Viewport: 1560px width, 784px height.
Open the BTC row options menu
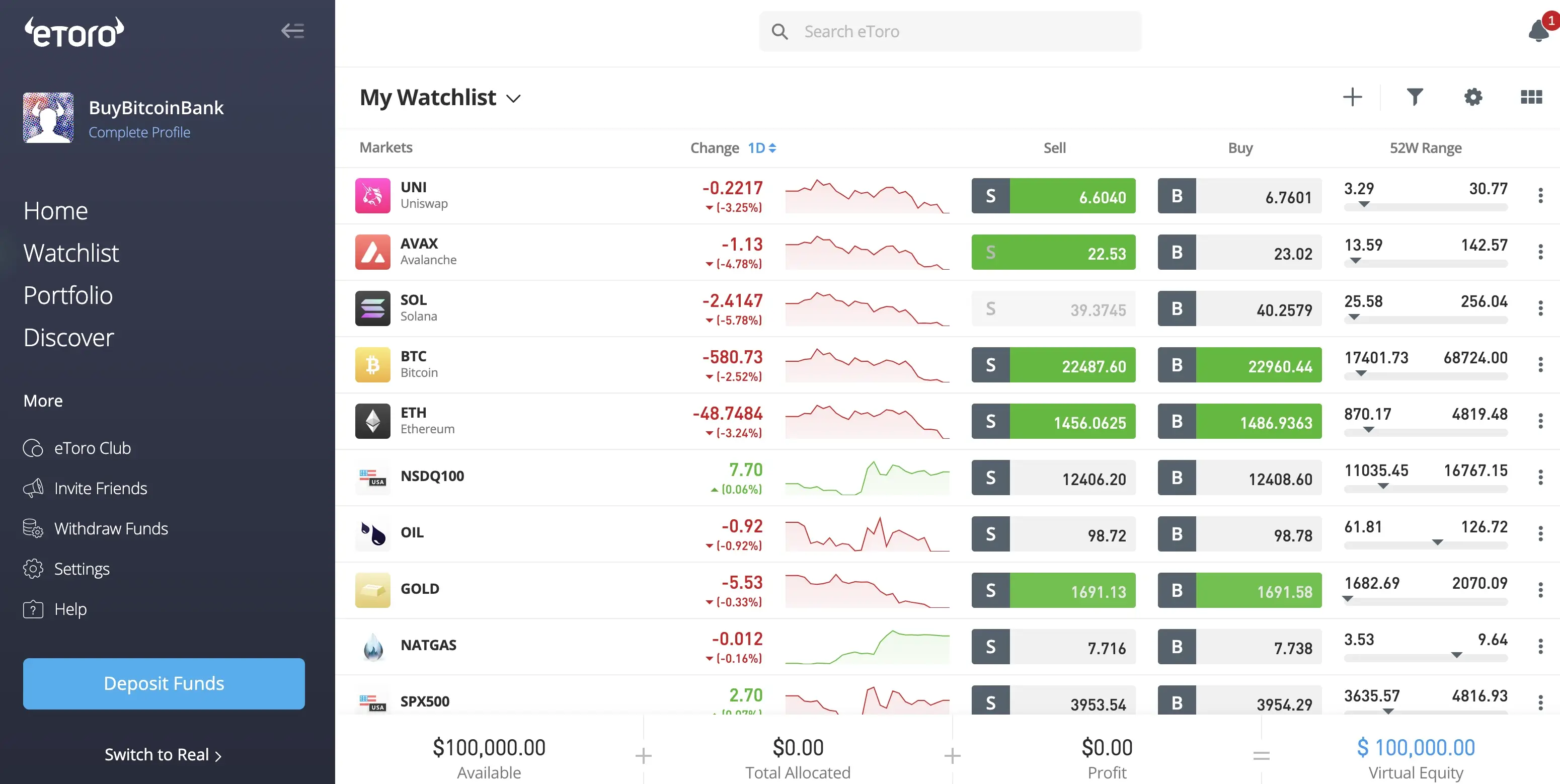tap(1540, 364)
